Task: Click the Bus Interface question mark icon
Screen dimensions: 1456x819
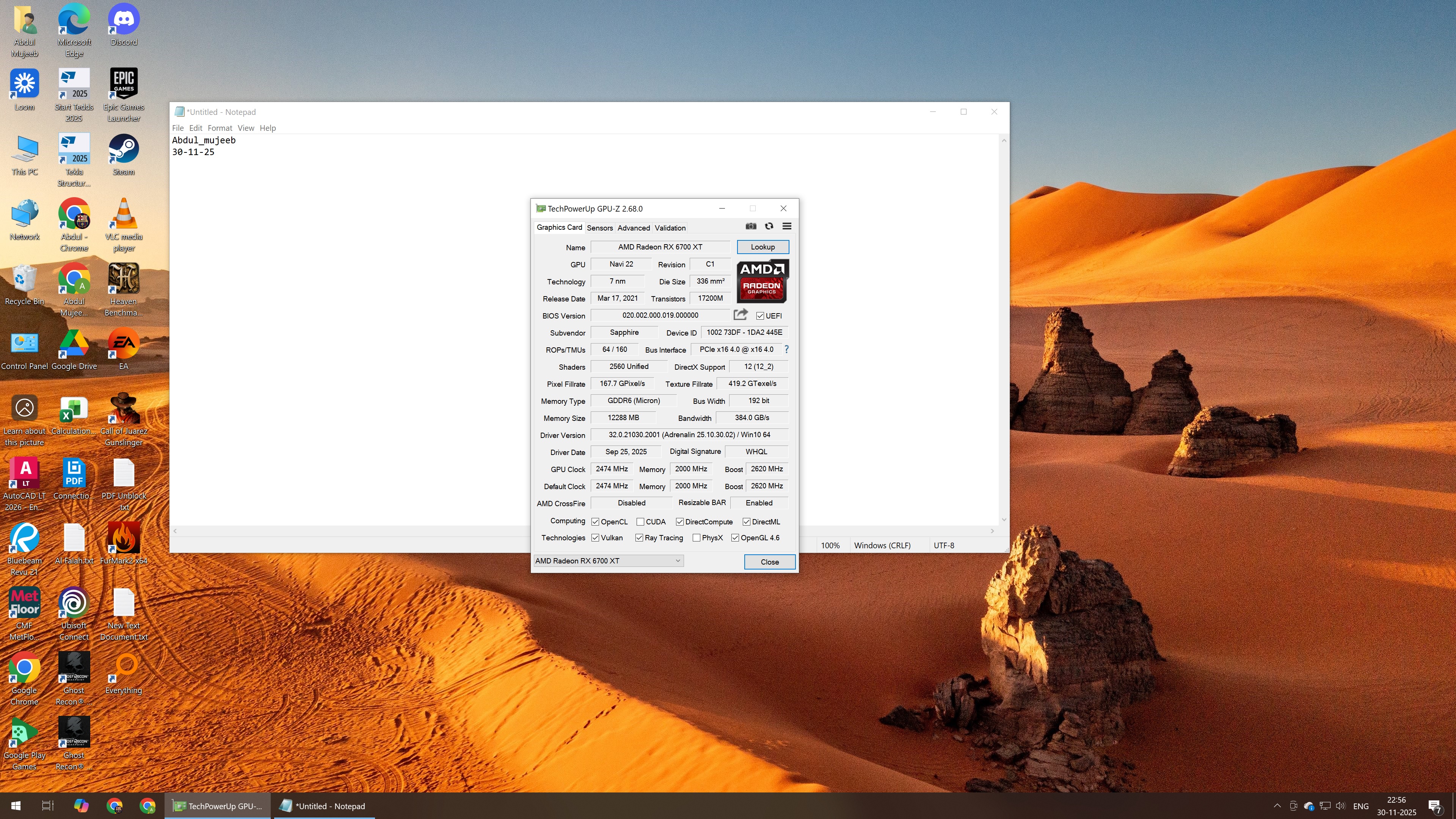Action: pos(786,349)
